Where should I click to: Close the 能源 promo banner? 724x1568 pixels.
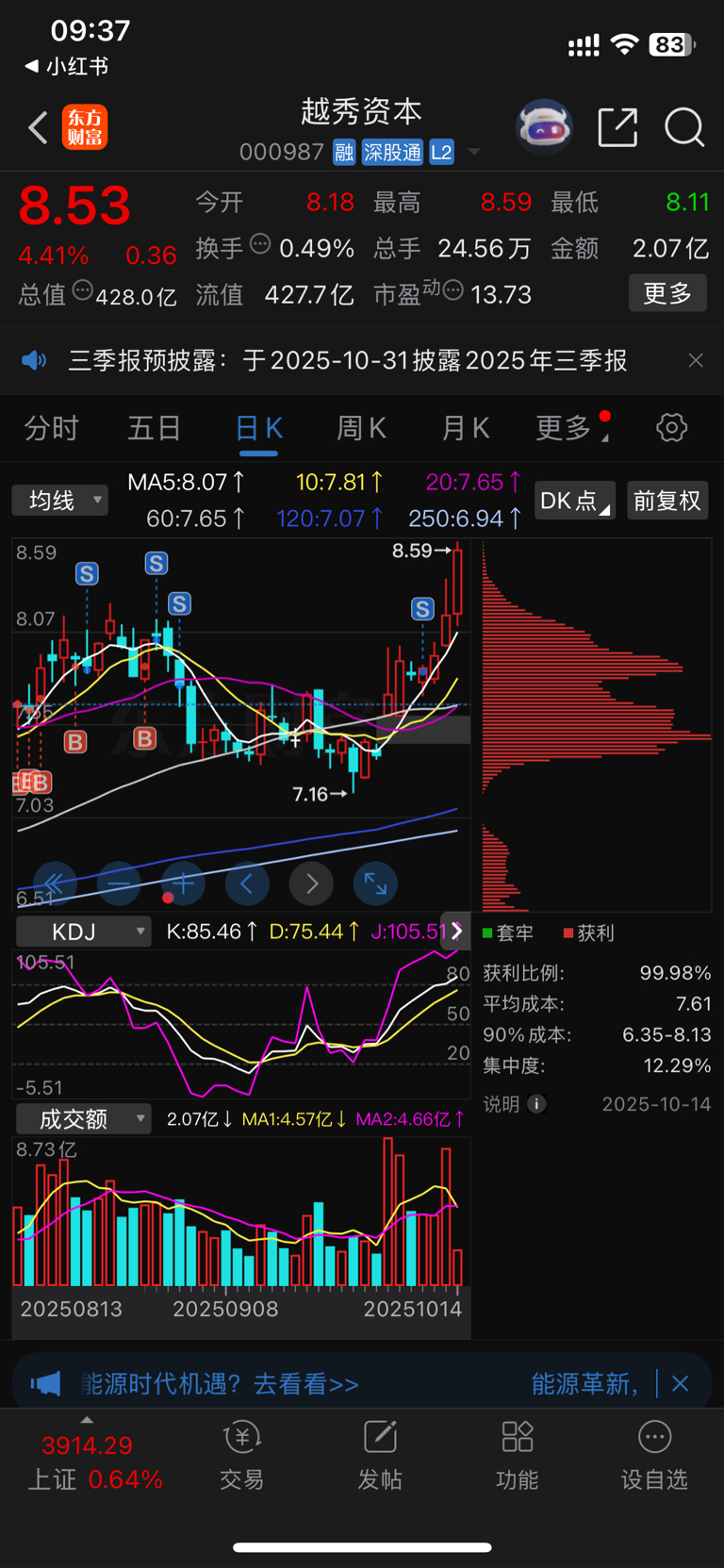coord(681,1383)
